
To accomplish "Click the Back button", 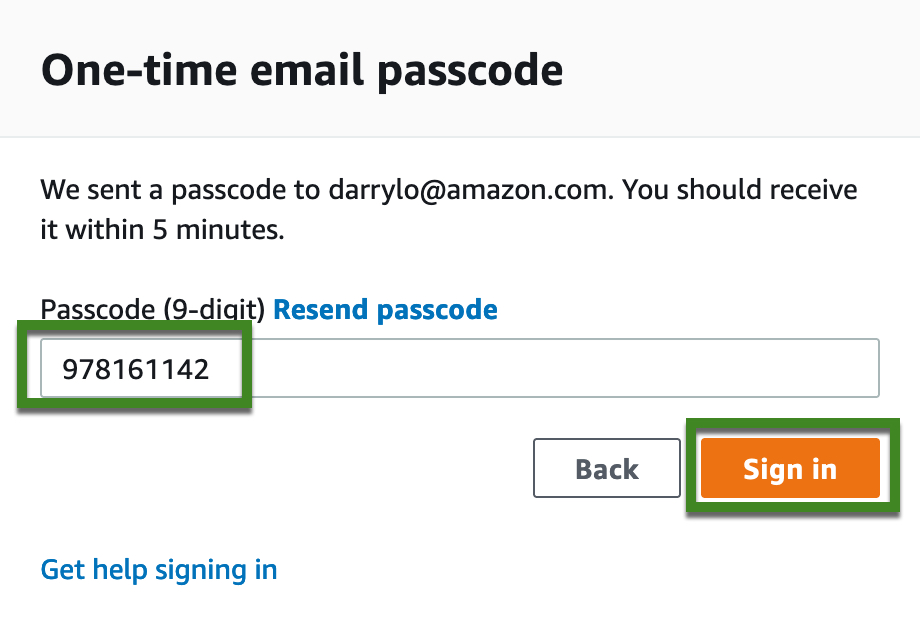I will 607,468.
